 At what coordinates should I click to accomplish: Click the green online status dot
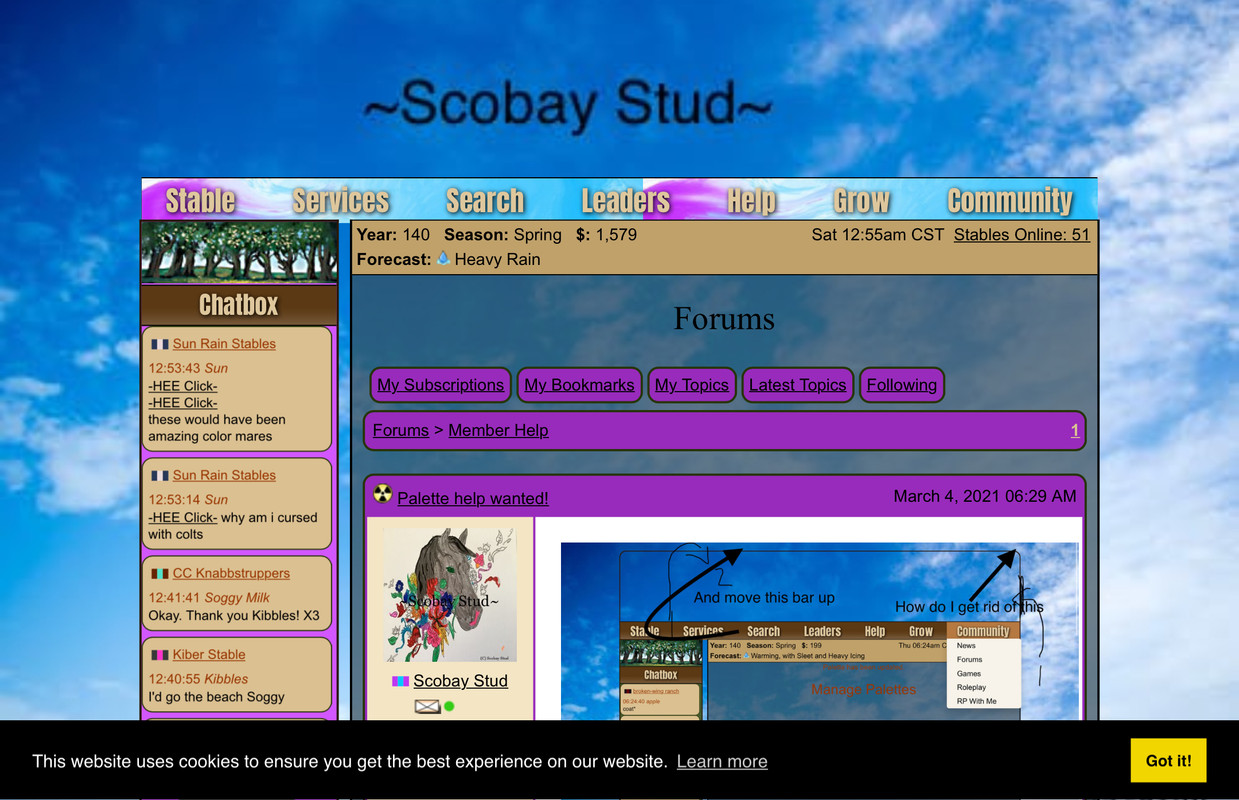coord(449,706)
